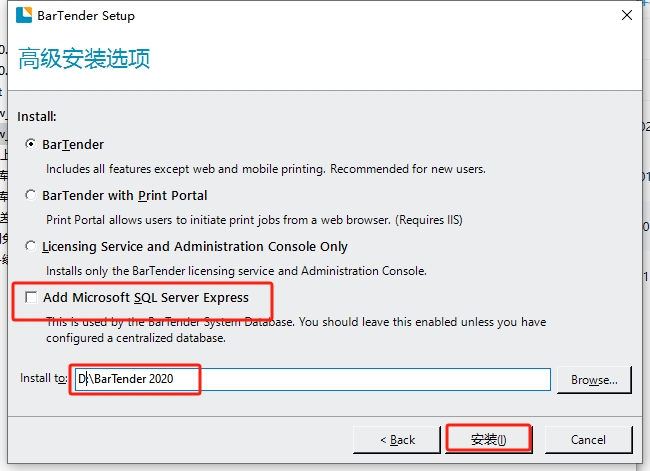Viewport: 650px width, 471px height.
Task: Click the "Requires IIS" Print Portal description
Action: point(254,220)
